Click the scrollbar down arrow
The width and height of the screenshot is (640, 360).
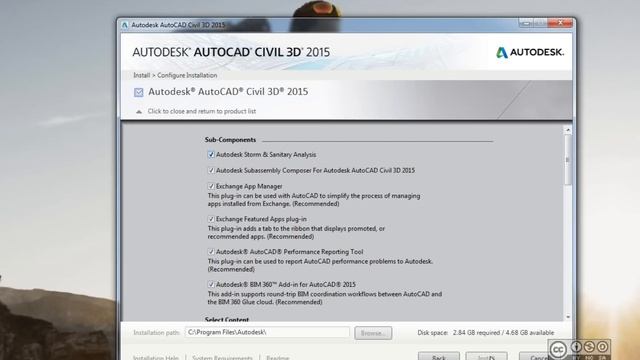[567, 317]
